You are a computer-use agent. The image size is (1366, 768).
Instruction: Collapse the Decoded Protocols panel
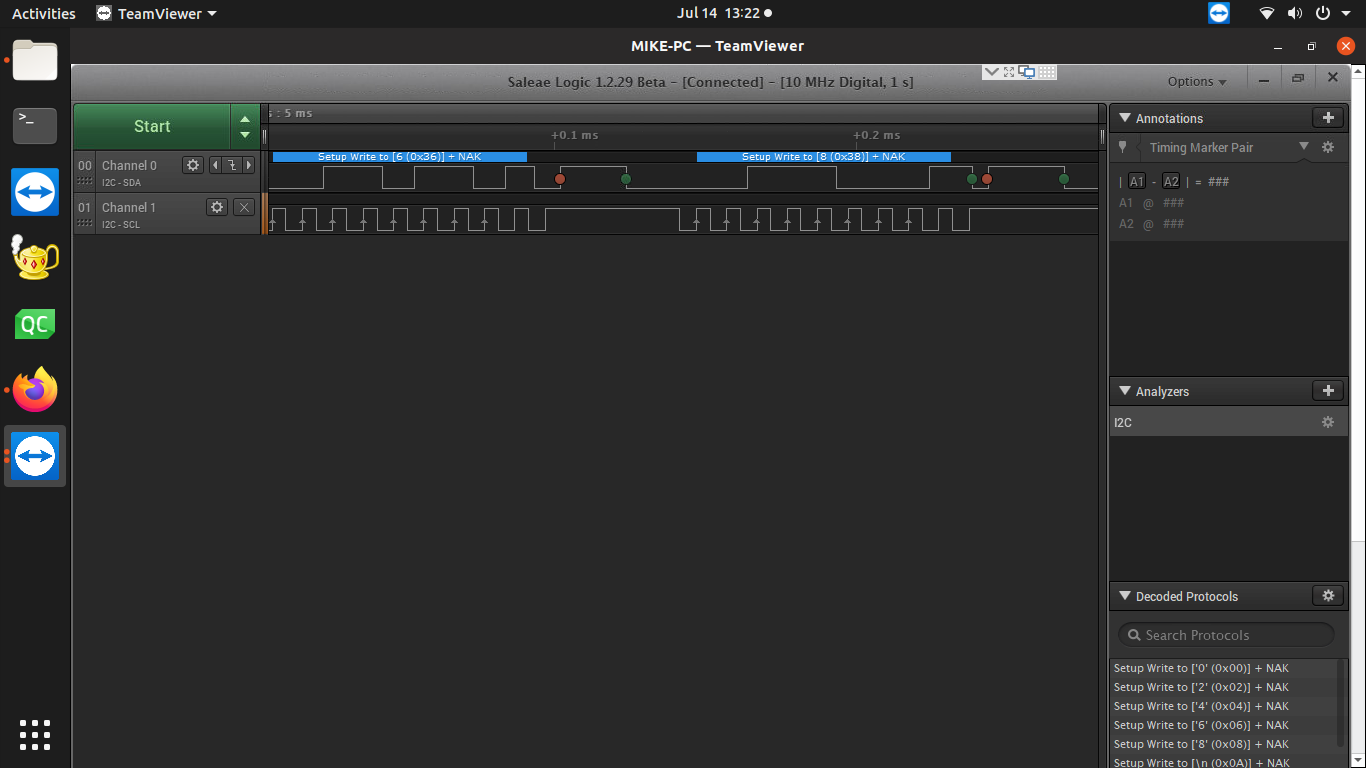[x=1124, y=597]
